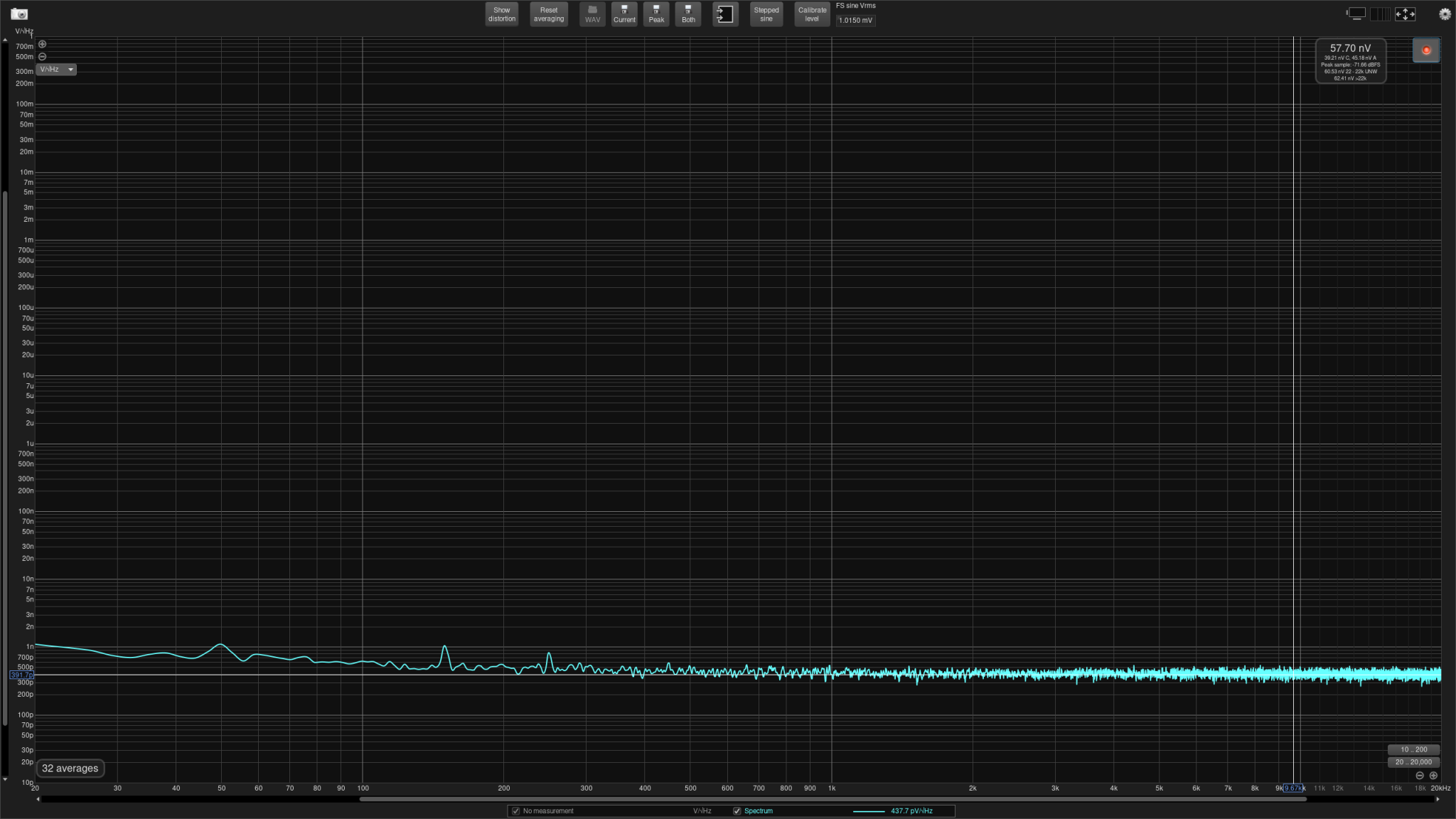Zoom out vertical axis with minus icon
The height and width of the screenshot is (819, 1456).
[42, 56]
